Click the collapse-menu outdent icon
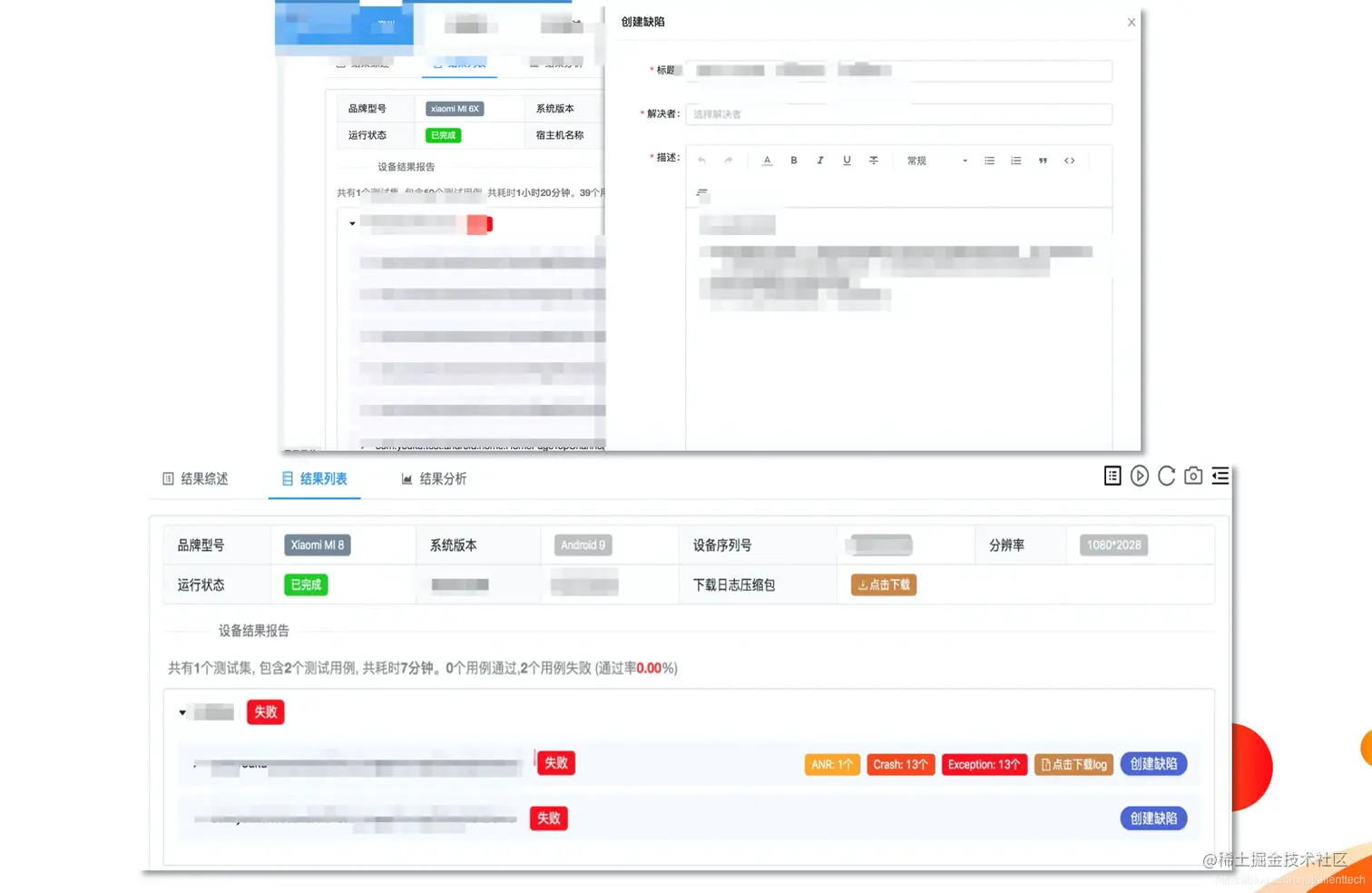Screen dimensions: 1372x893 pyautogui.click(x=1220, y=476)
